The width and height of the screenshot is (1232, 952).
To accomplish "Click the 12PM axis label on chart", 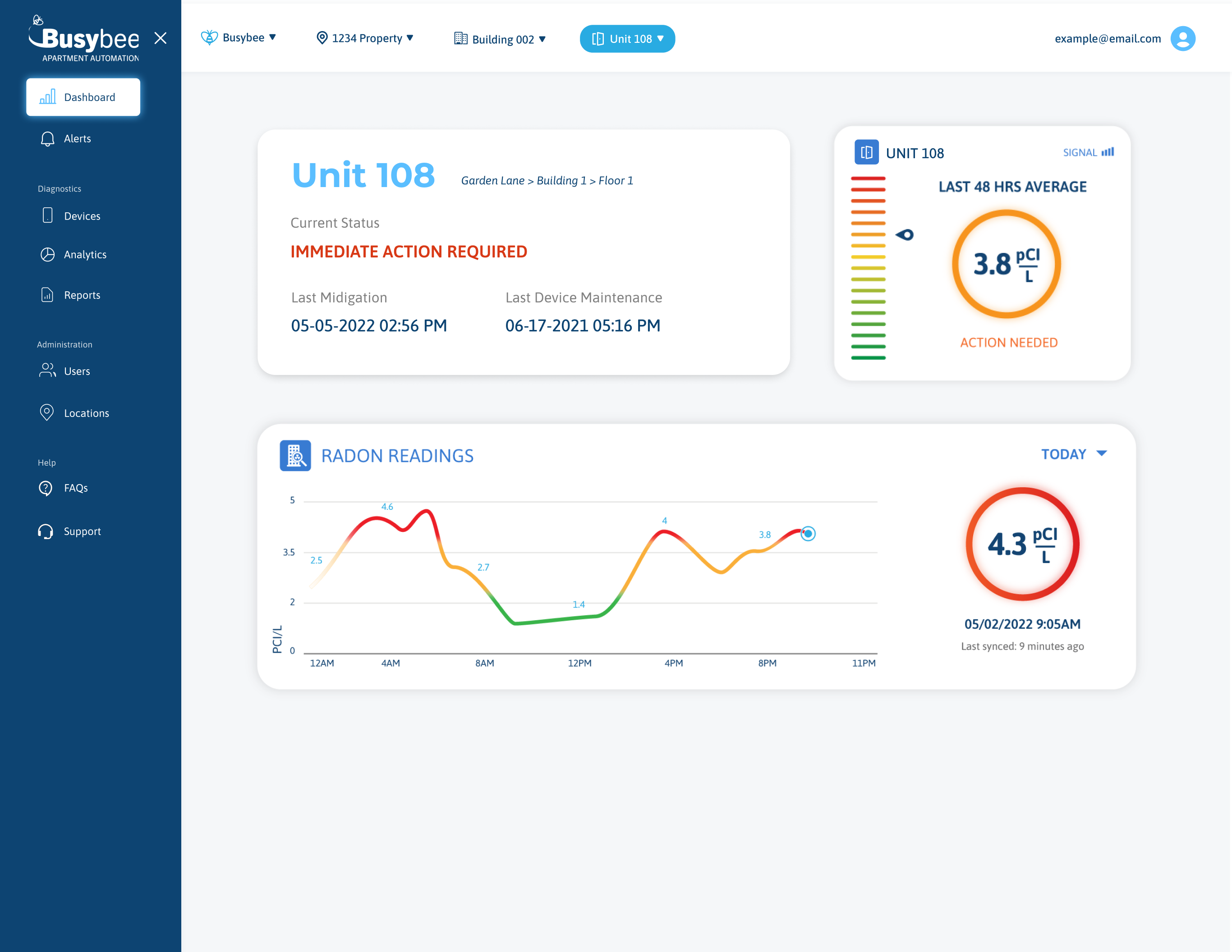I will [x=579, y=663].
